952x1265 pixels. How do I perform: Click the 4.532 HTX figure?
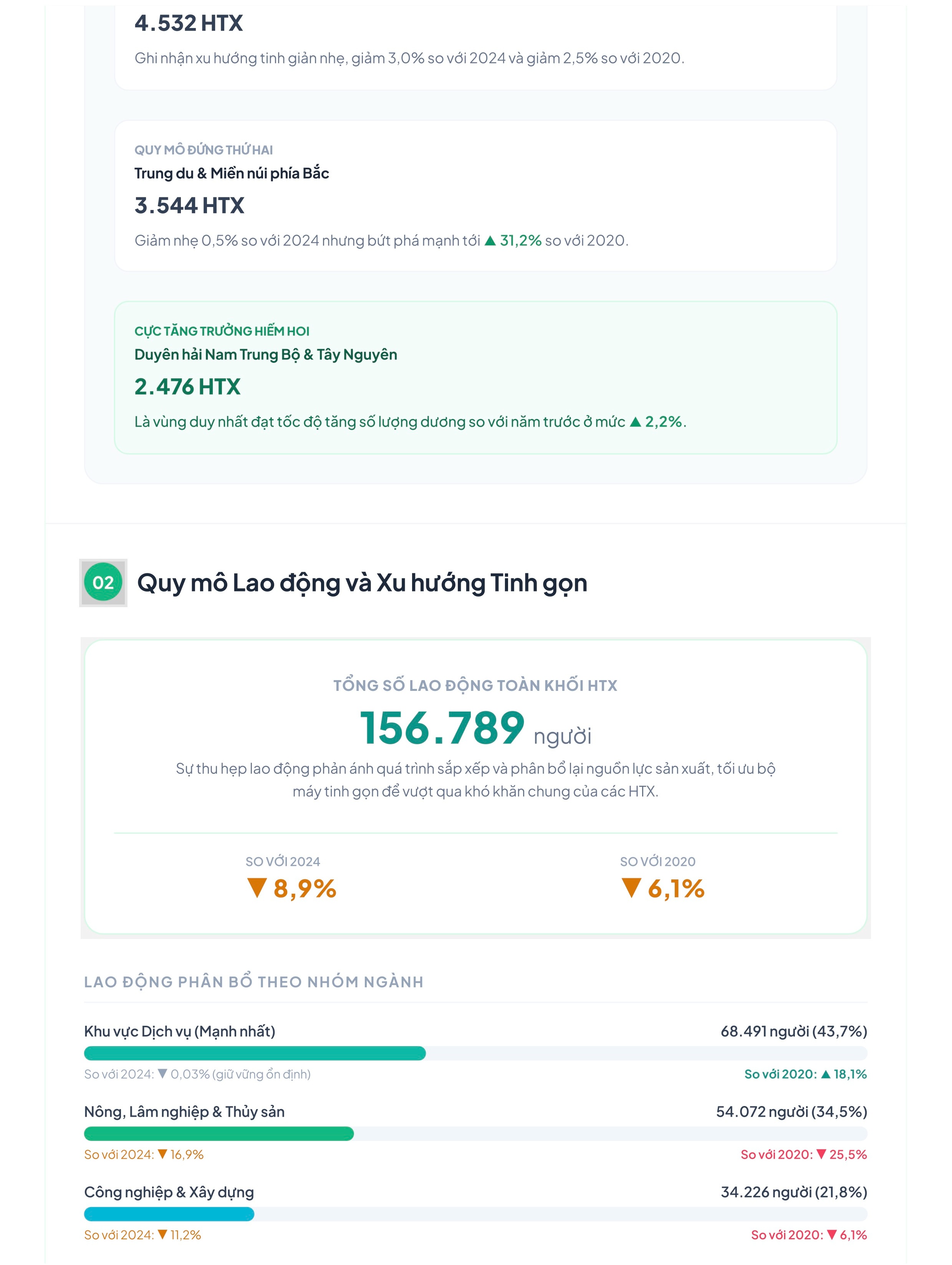point(189,23)
